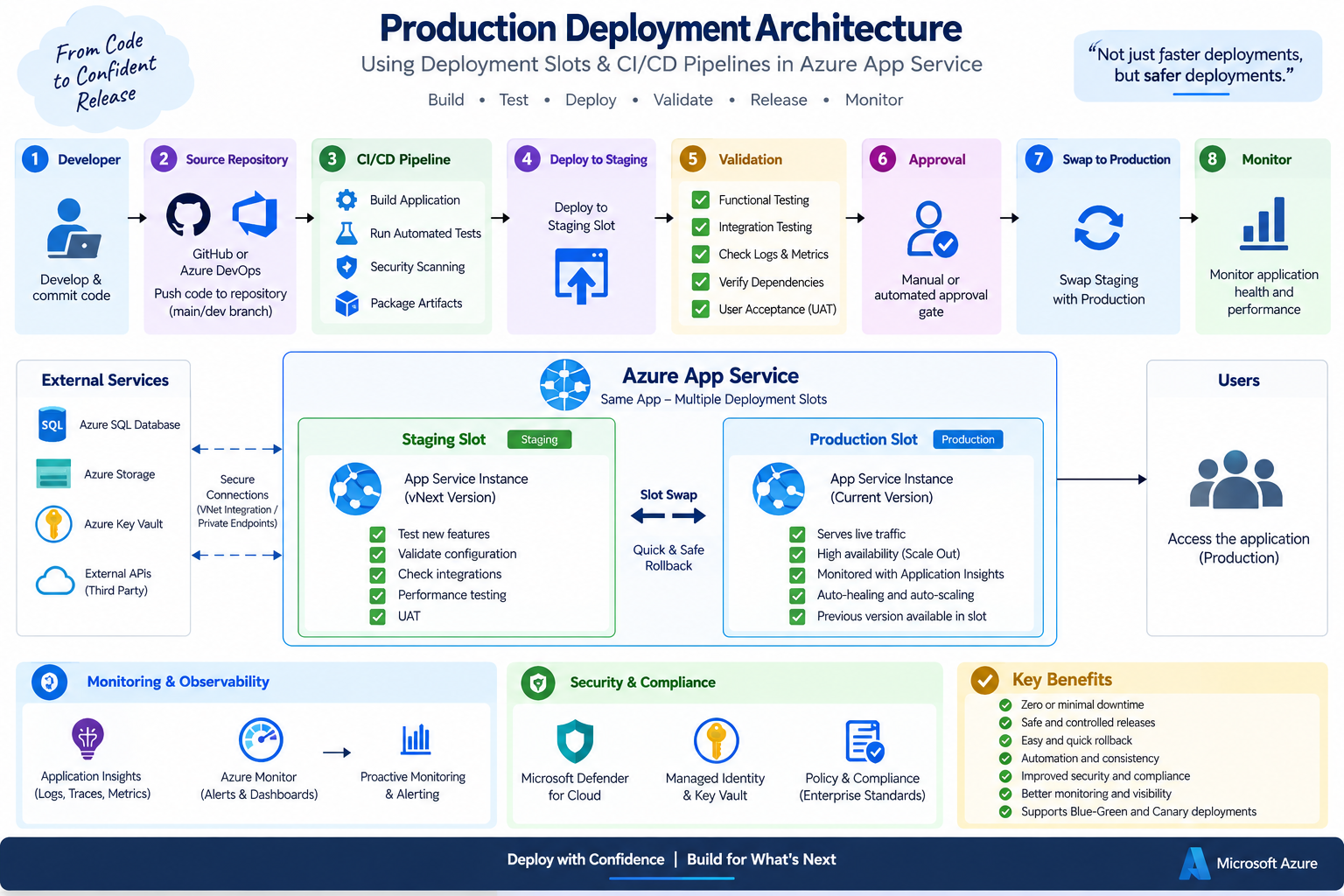This screenshot has width=1344, height=896.
Task: Toggle the Zero or minimal downtime check mark
Action: 1005,704
